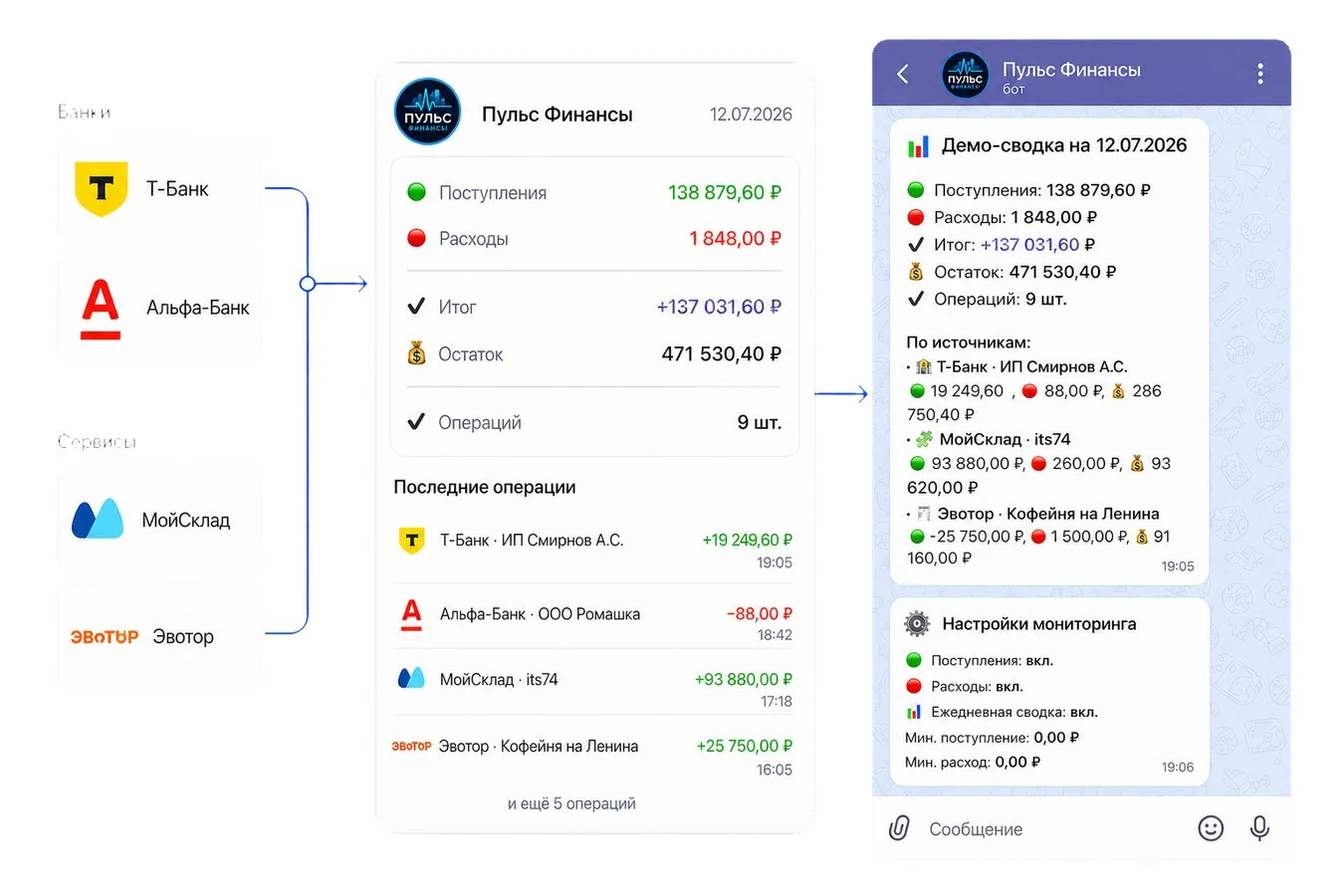
Task: Click the 'Демо-сводка на 12.07.2026' message title
Action: coord(1064,145)
